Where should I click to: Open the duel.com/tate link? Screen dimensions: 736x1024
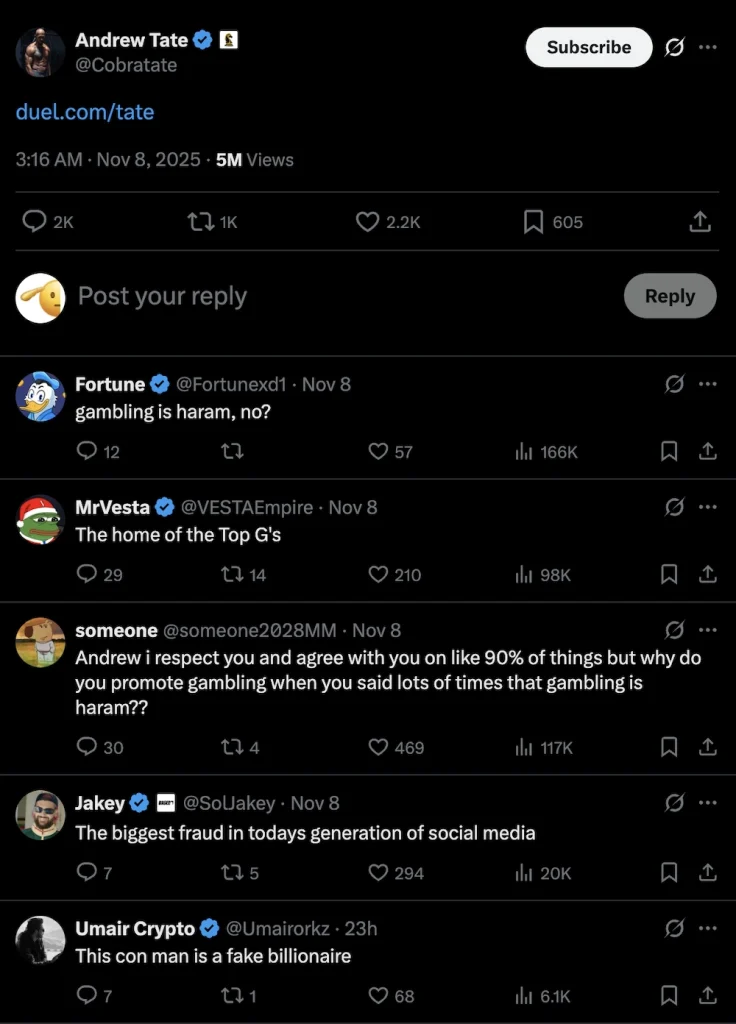(x=85, y=112)
